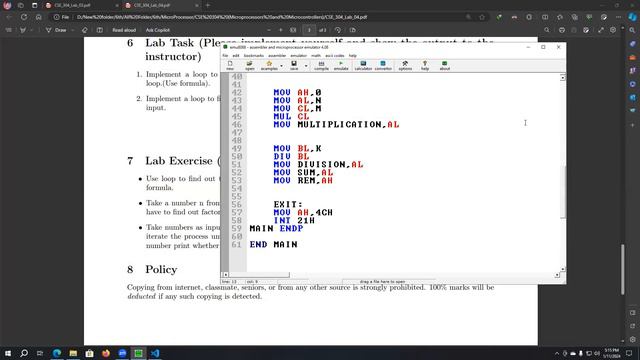Search within the PDF
This screenshot has height=360, width=640.
547,30
